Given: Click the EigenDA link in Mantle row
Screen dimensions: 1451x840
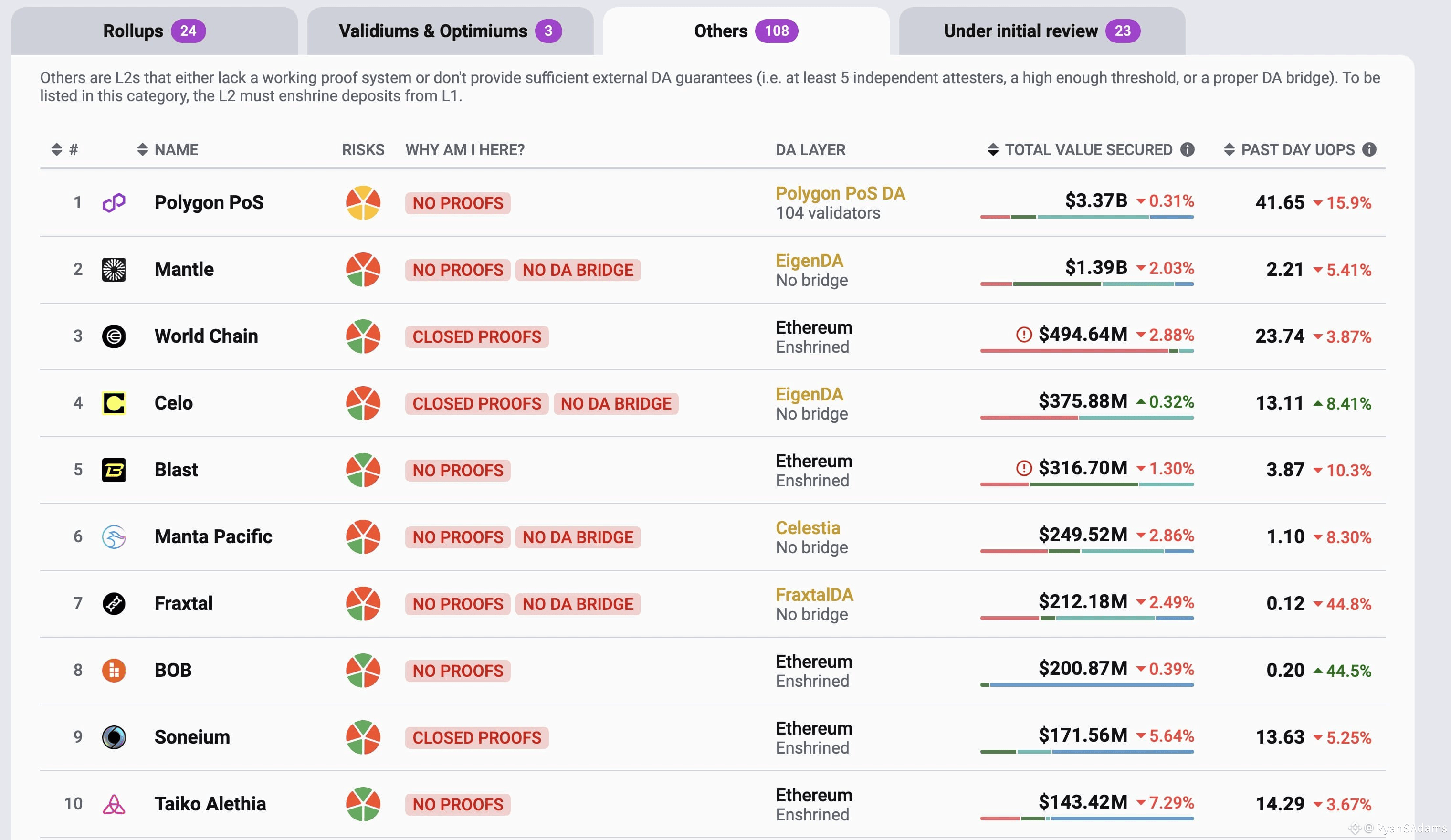Looking at the screenshot, I should pyautogui.click(x=809, y=260).
